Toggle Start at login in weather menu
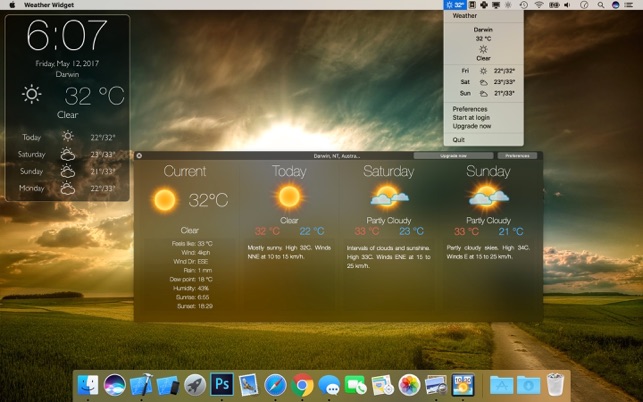This screenshot has height=402, width=643. [472, 117]
